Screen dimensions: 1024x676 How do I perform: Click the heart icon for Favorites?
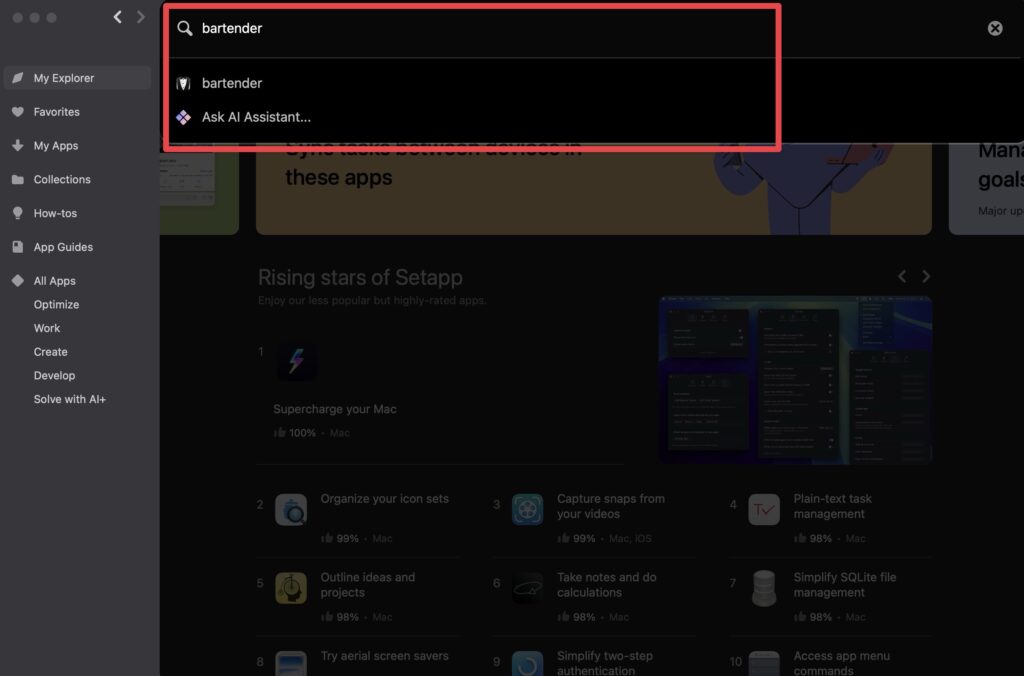point(18,112)
